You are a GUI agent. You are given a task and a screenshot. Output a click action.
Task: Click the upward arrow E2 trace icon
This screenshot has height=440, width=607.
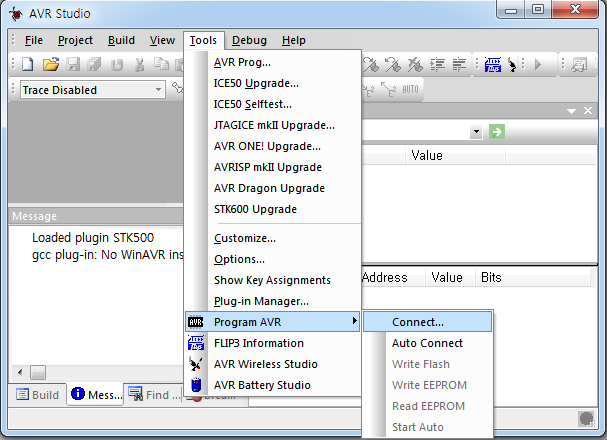388,89
